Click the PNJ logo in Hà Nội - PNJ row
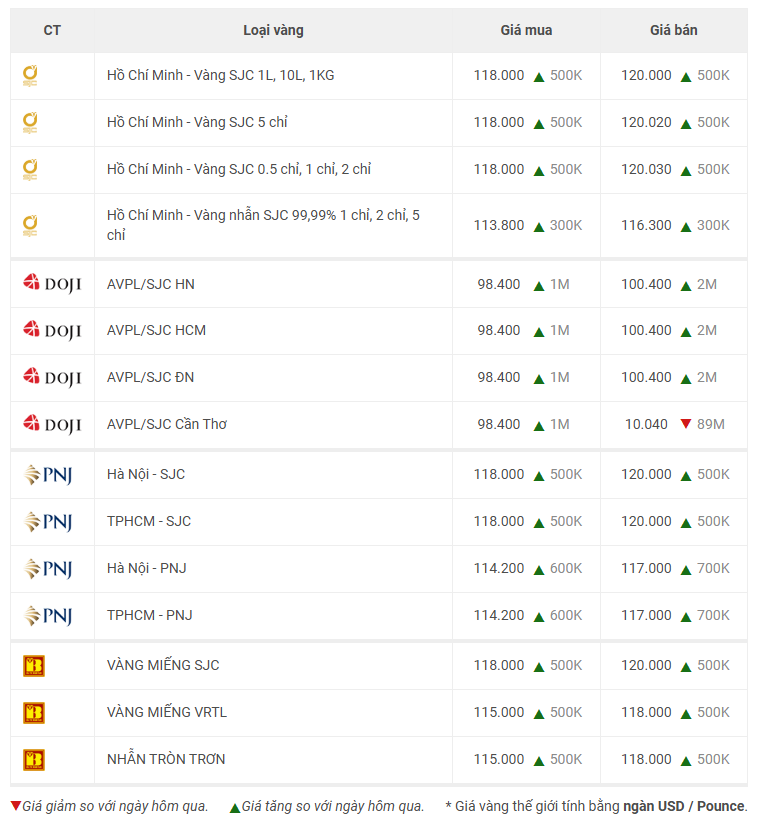 [48, 569]
